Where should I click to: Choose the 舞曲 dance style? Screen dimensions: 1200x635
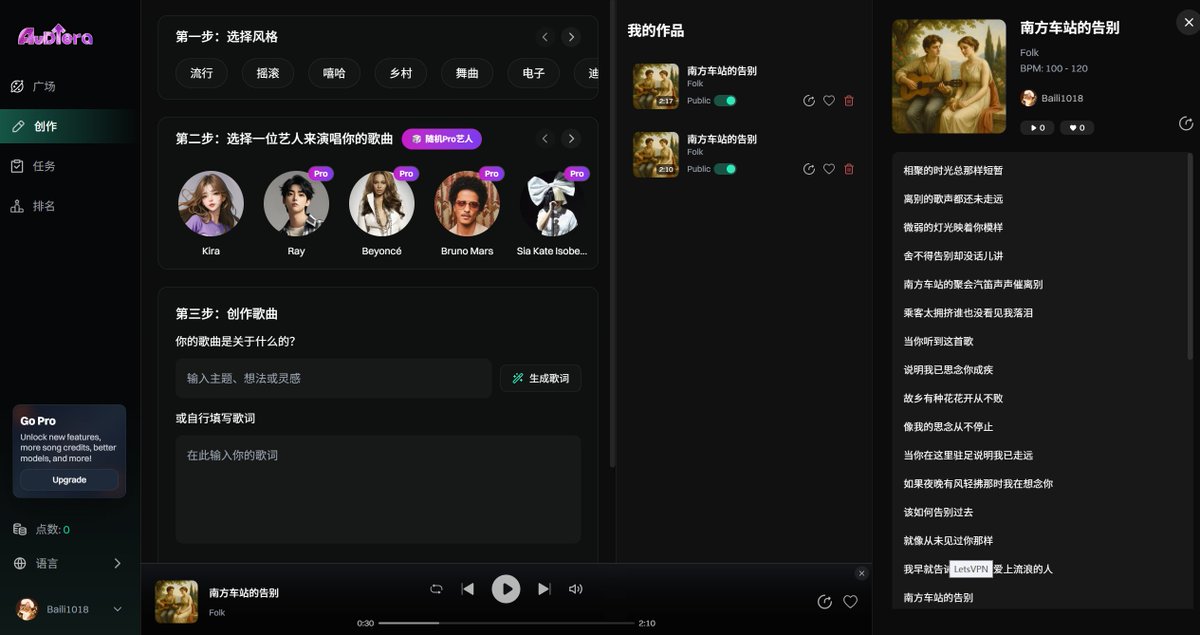tap(467, 73)
